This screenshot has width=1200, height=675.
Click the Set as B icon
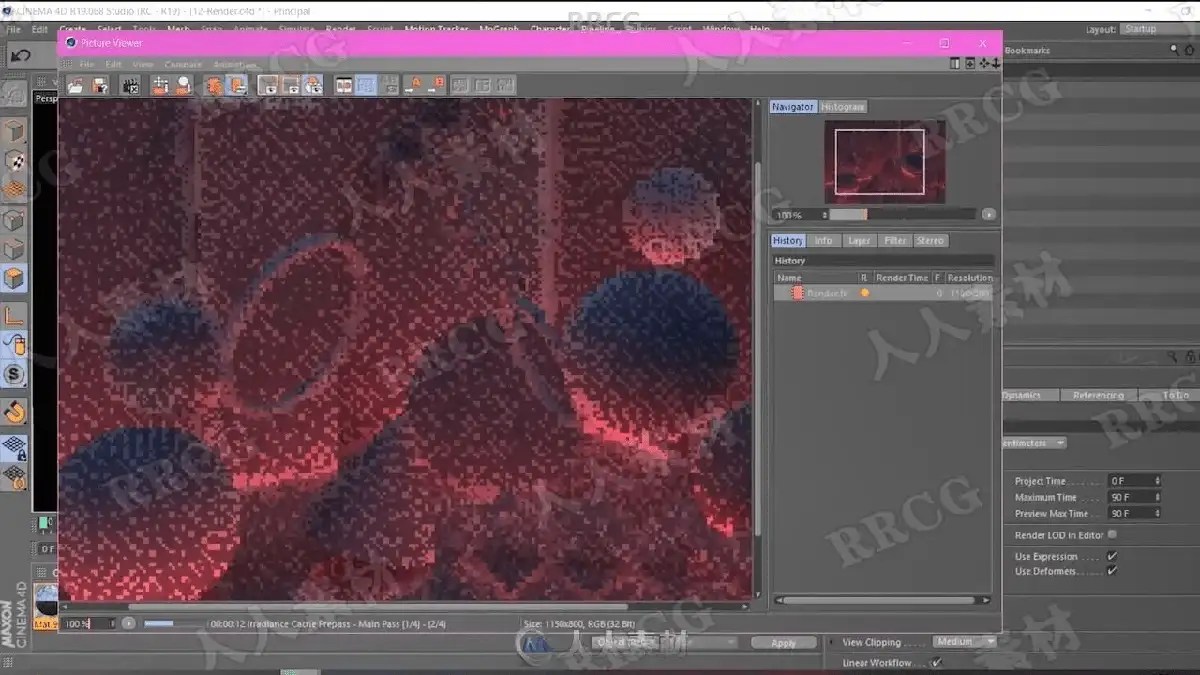[x=434, y=86]
